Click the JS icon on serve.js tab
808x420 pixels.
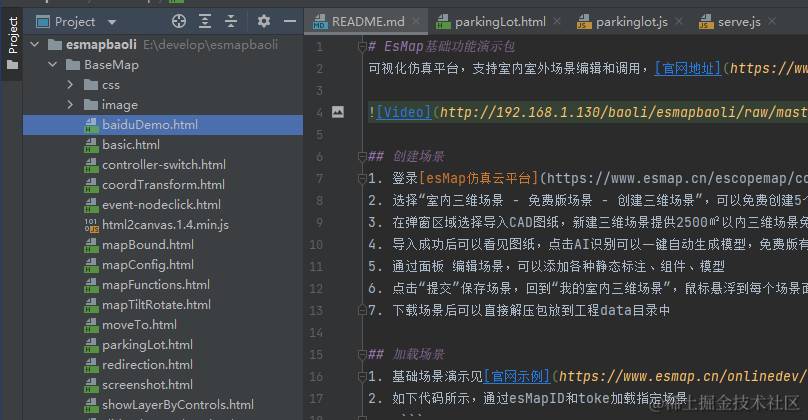[x=706, y=22]
